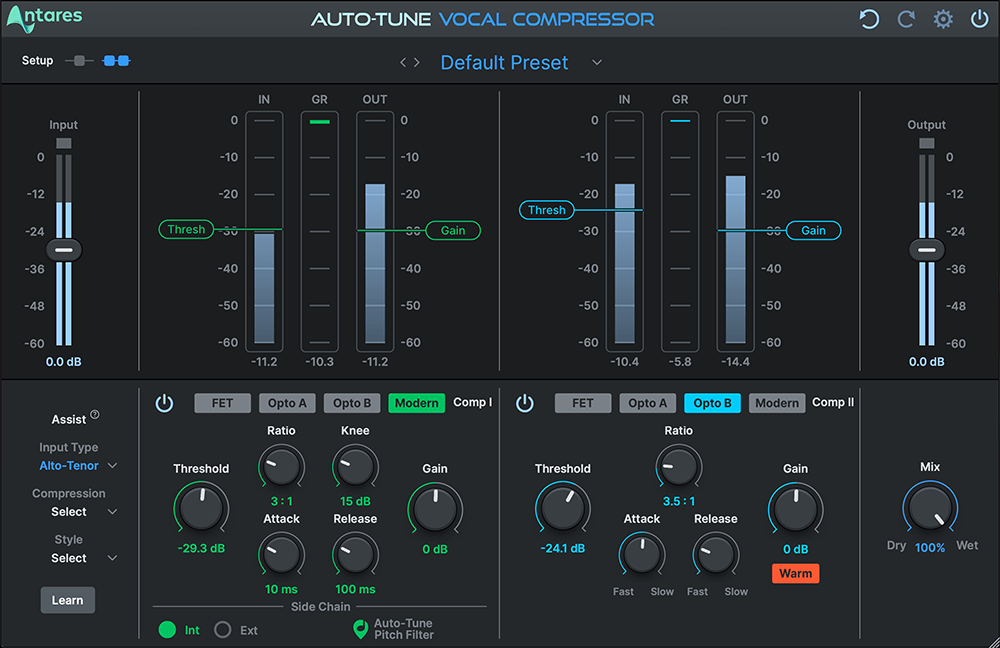Screen dimensions: 1000x648
Task: Click the Setup layout blocks icon
Action: [x=116, y=60]
